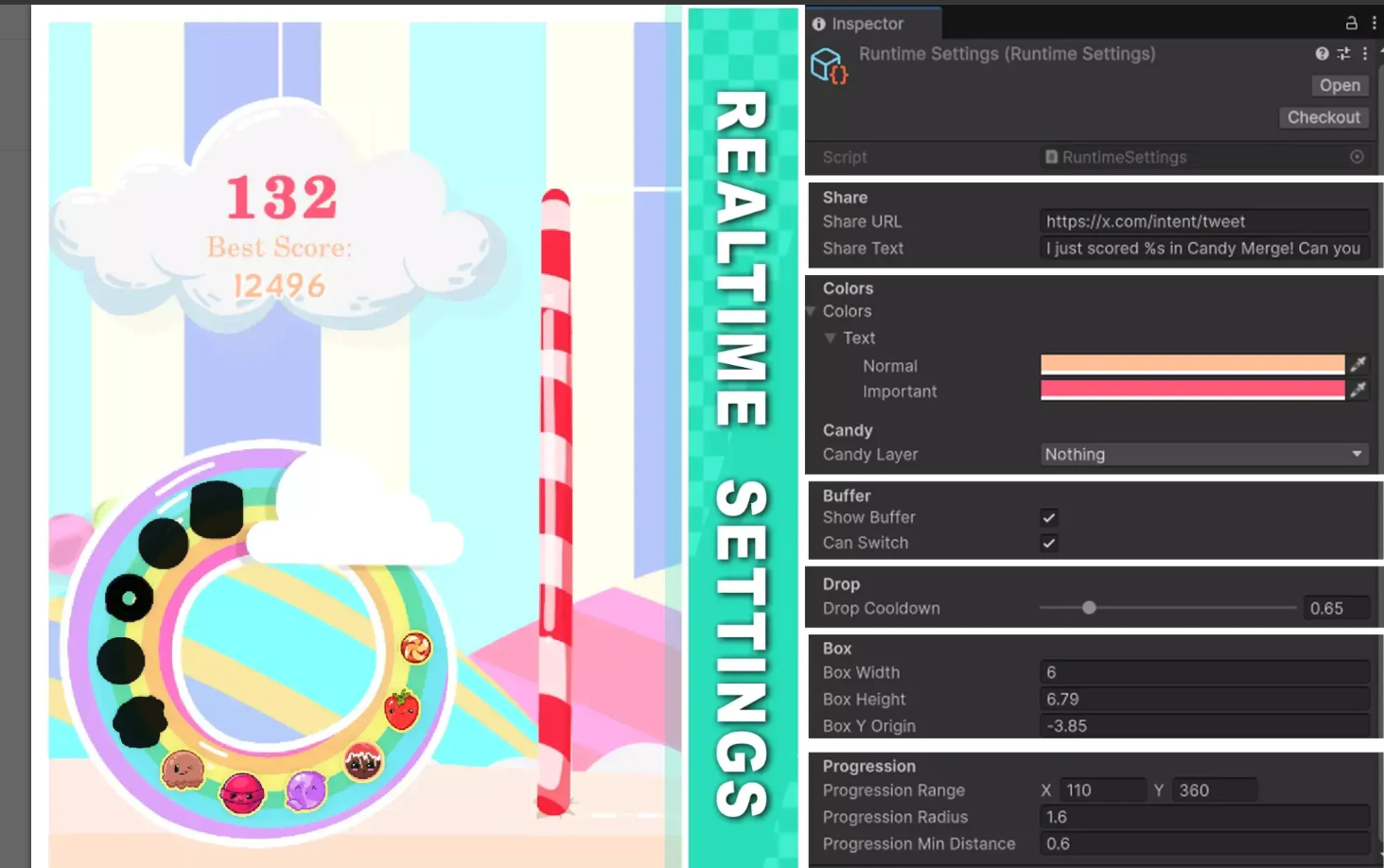Screen dimensions: 1384x868
Task: Click the Open button
Action: pos(1340,85)
